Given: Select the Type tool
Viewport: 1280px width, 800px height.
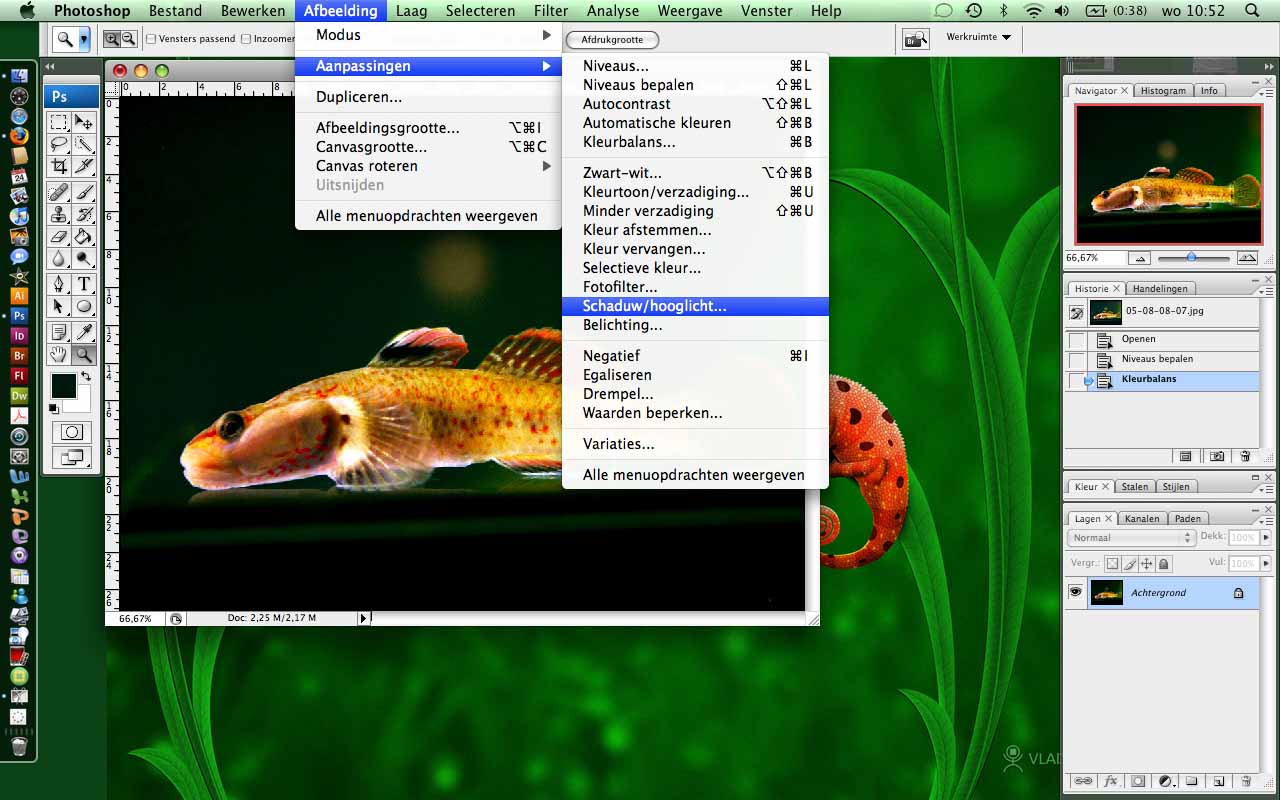Looking at the screenshot, I should pos(84,284).
